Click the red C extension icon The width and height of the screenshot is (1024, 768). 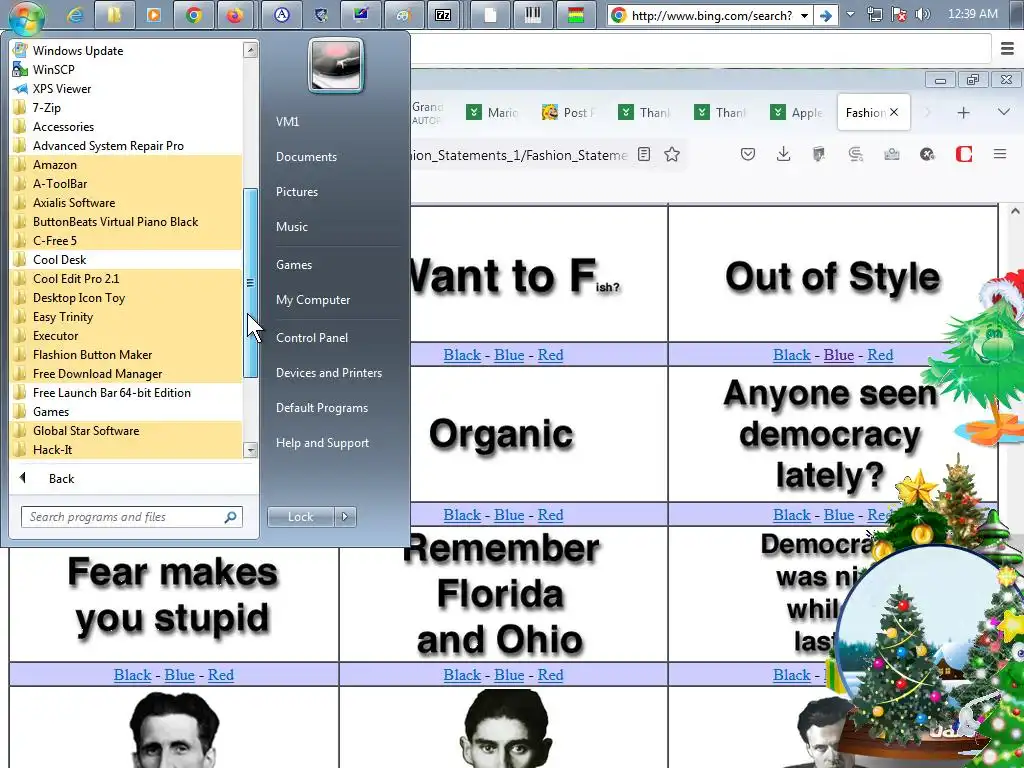tap(964, 154)
